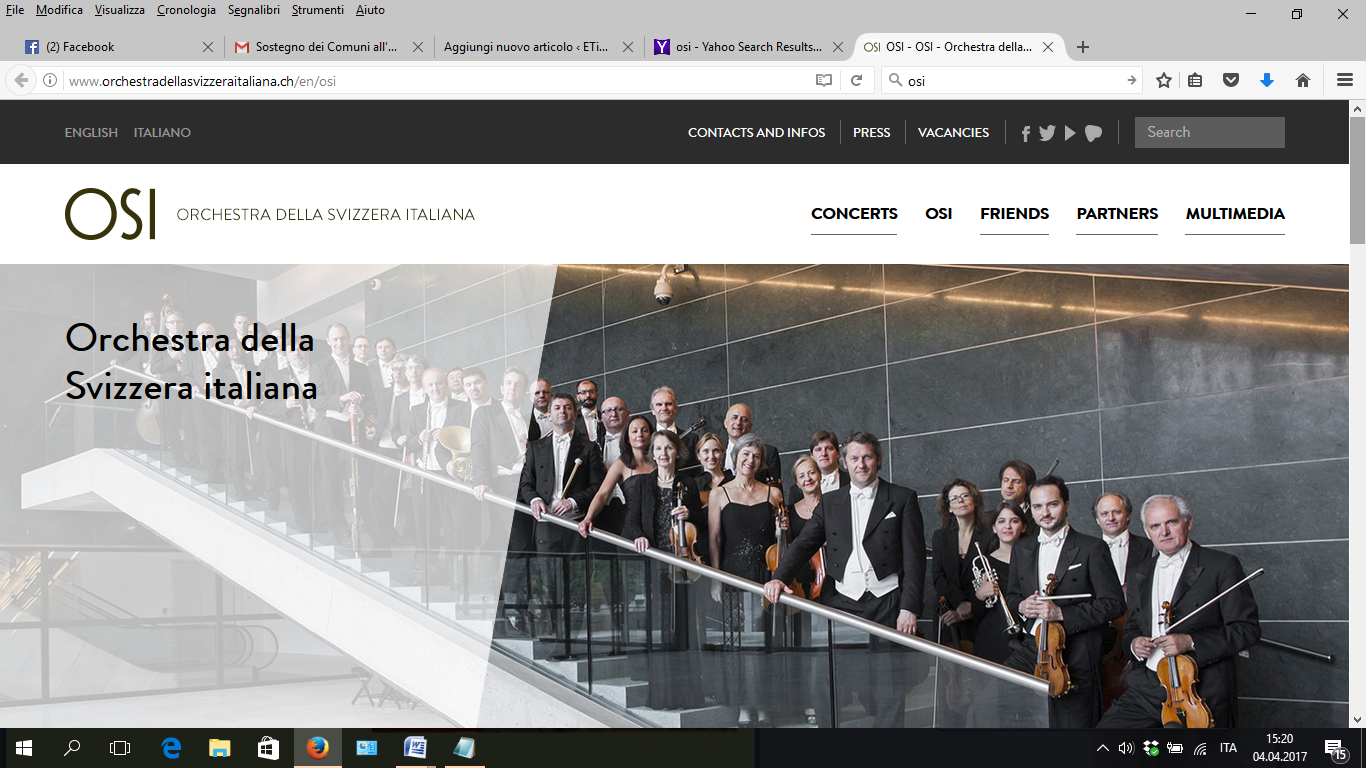Open a new tab with plus button
The width and height of the screenshot is (1366, 768).
pyautogui.click(x=1082, y=47)
